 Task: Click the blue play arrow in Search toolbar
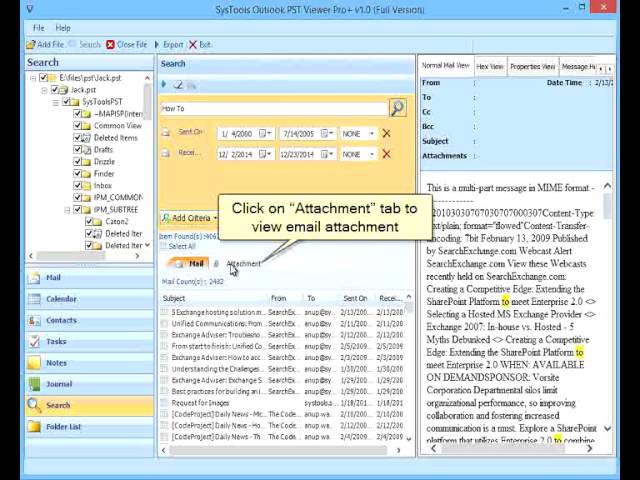coord(164,84)
